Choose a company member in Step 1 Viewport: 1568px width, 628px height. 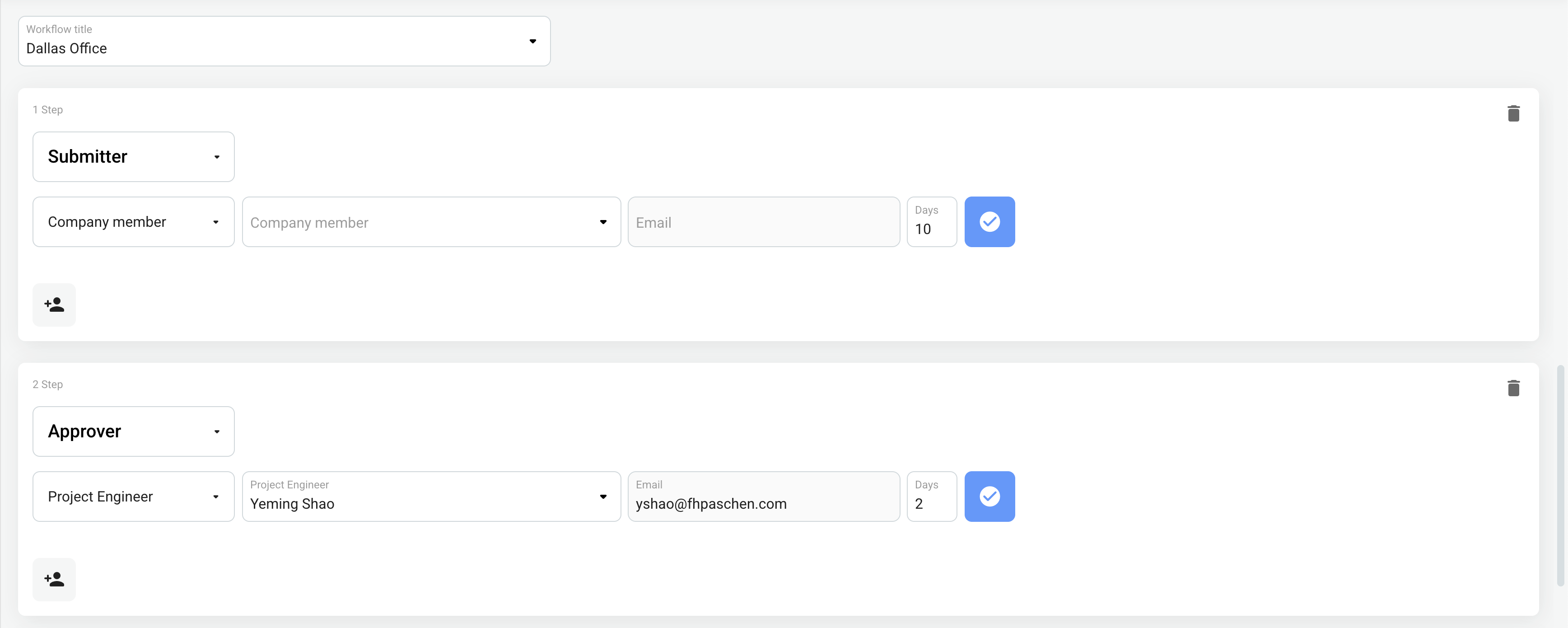pos(431,222)
